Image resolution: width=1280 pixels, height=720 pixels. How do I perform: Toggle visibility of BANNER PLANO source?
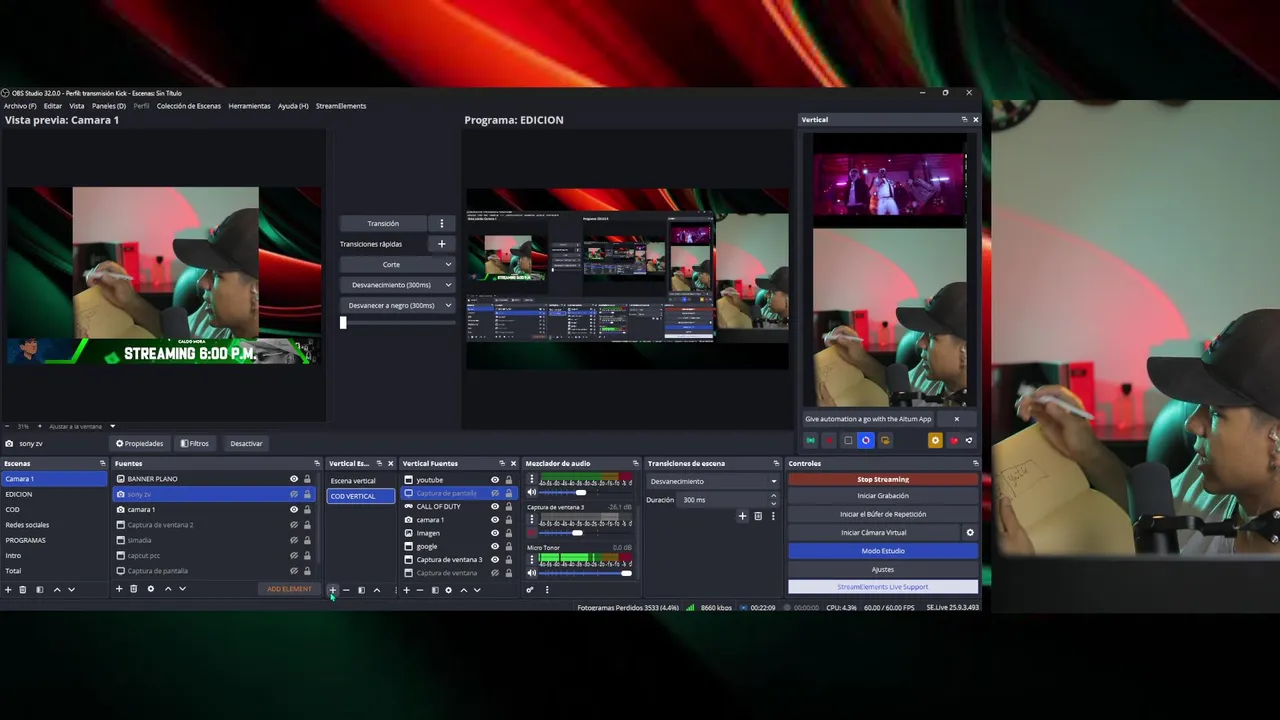294,479
